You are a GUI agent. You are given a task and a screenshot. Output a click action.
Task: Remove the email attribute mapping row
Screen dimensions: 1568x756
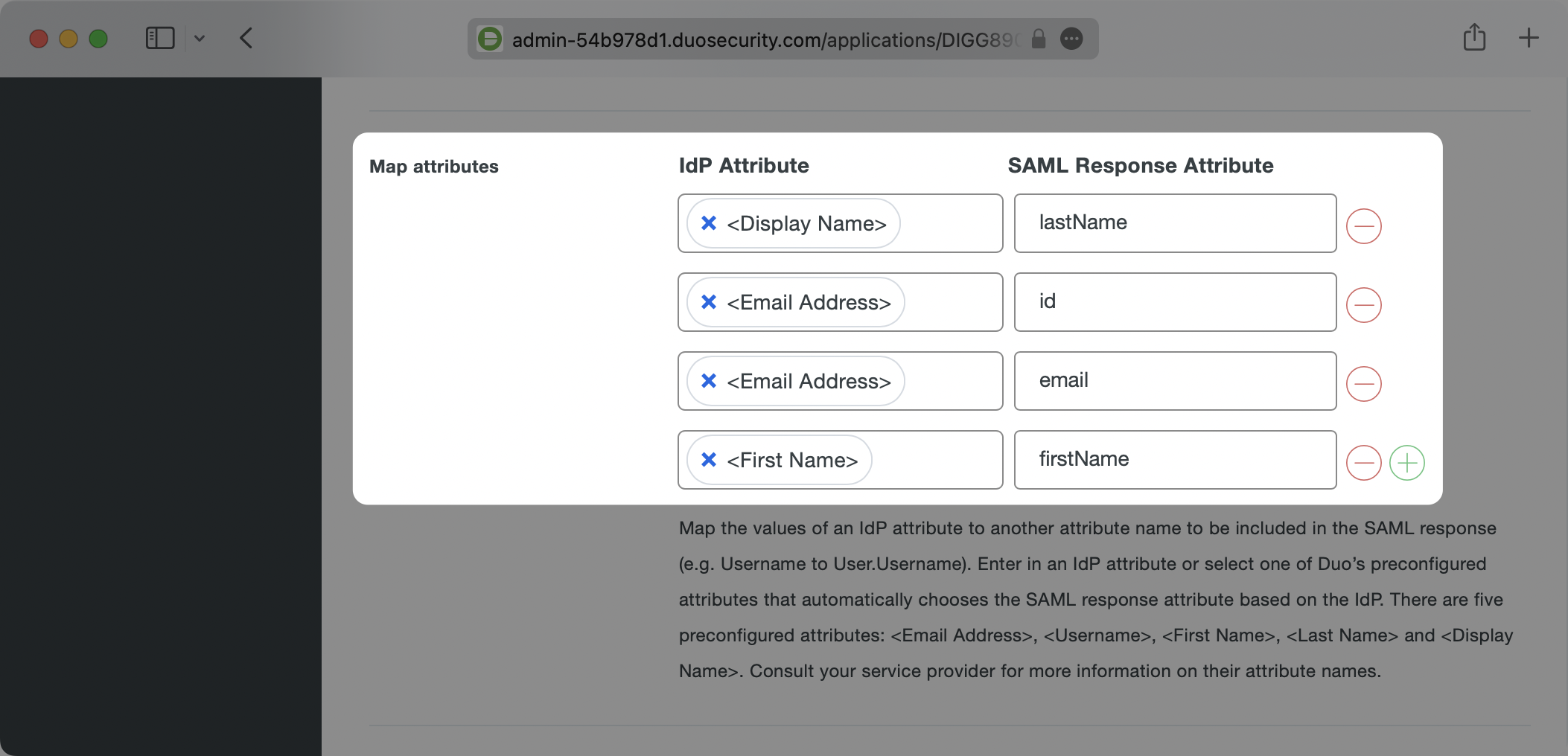click(x=1363, y=384)
